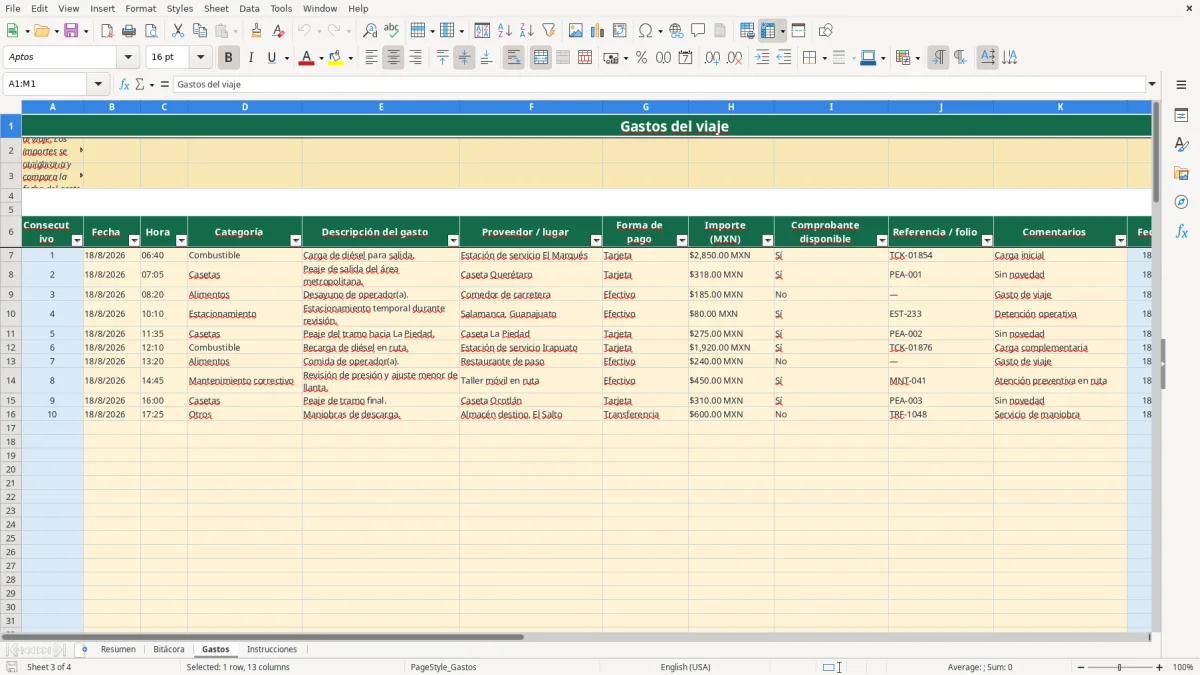Click column D header
This screenshot has width=1200, height=675.
[x=245, y=106]
